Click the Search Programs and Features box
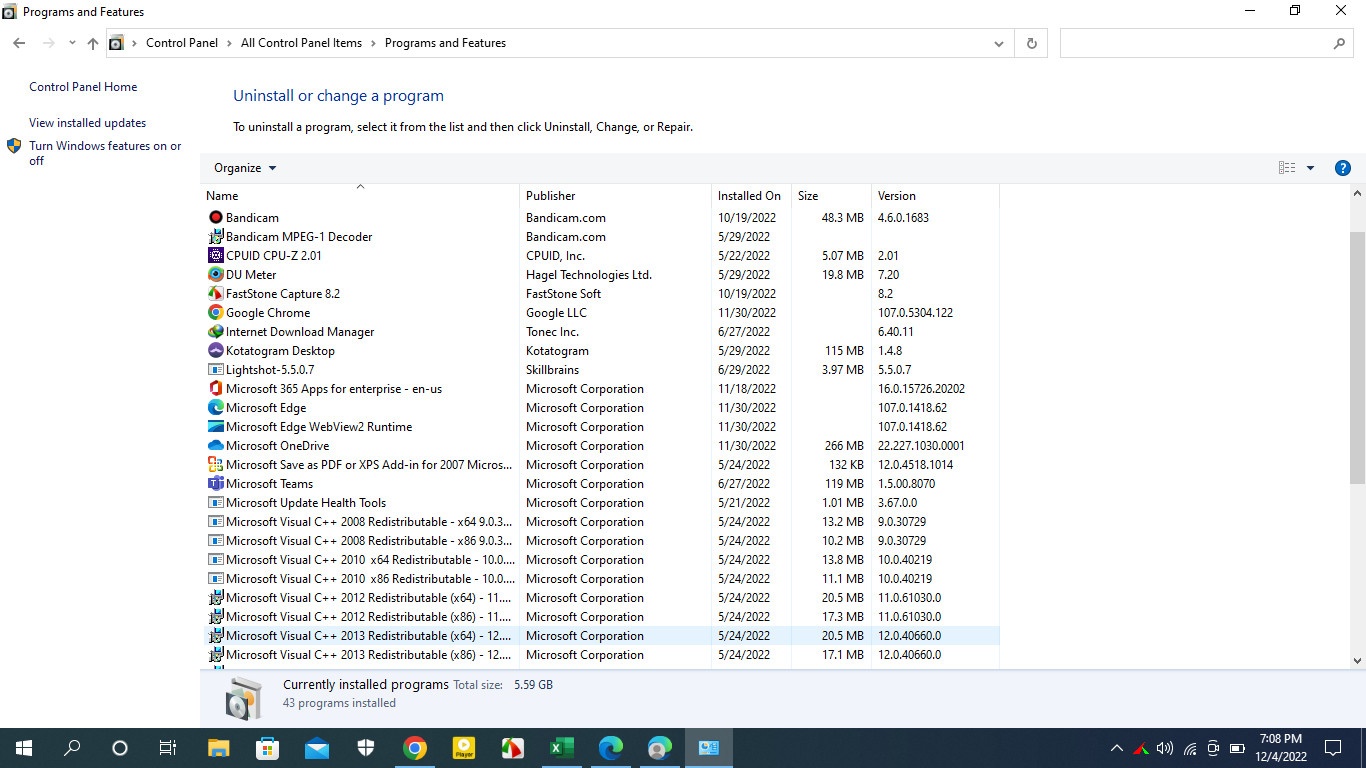 (x=1206, y=43)
